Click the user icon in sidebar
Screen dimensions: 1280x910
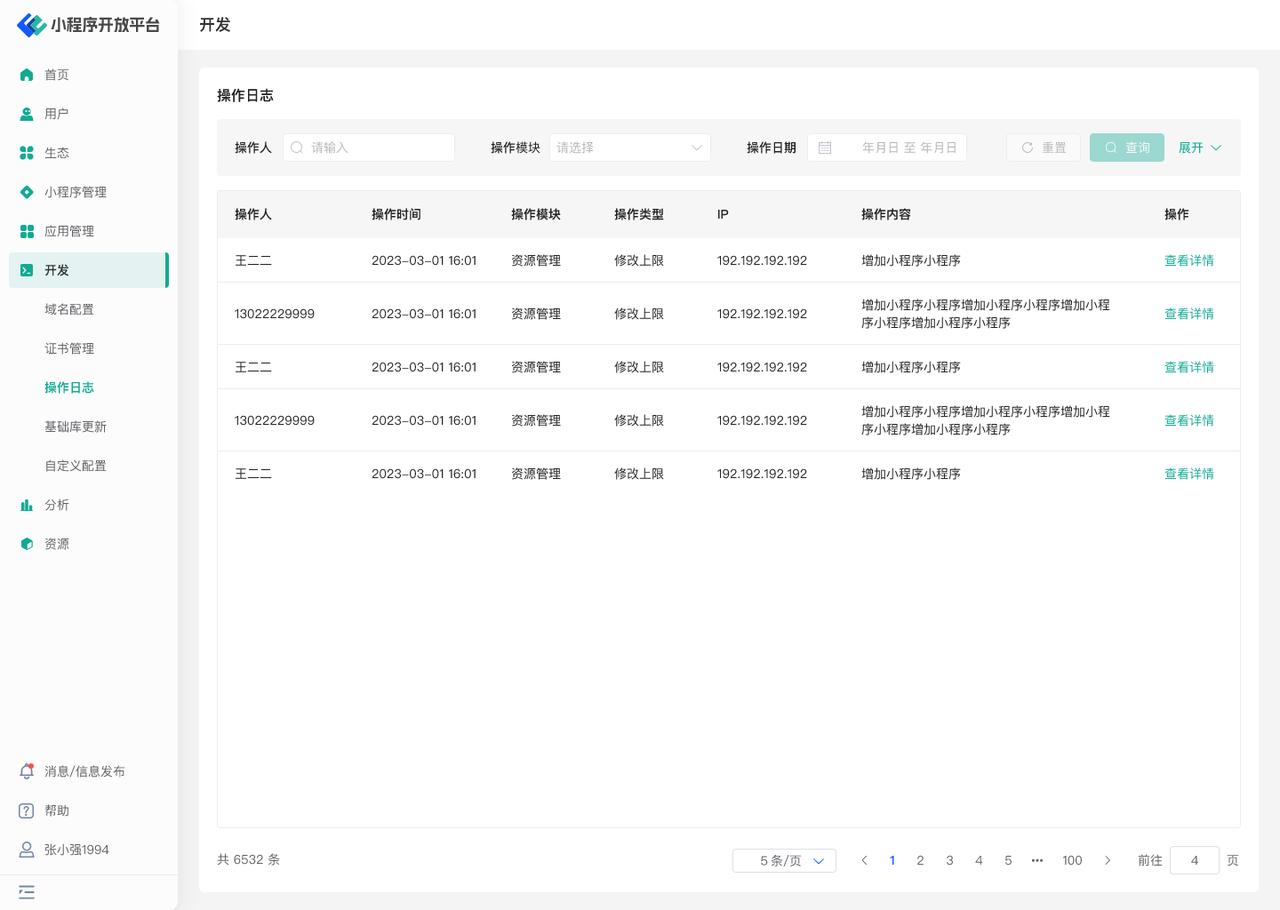click(x=27, y=114)
